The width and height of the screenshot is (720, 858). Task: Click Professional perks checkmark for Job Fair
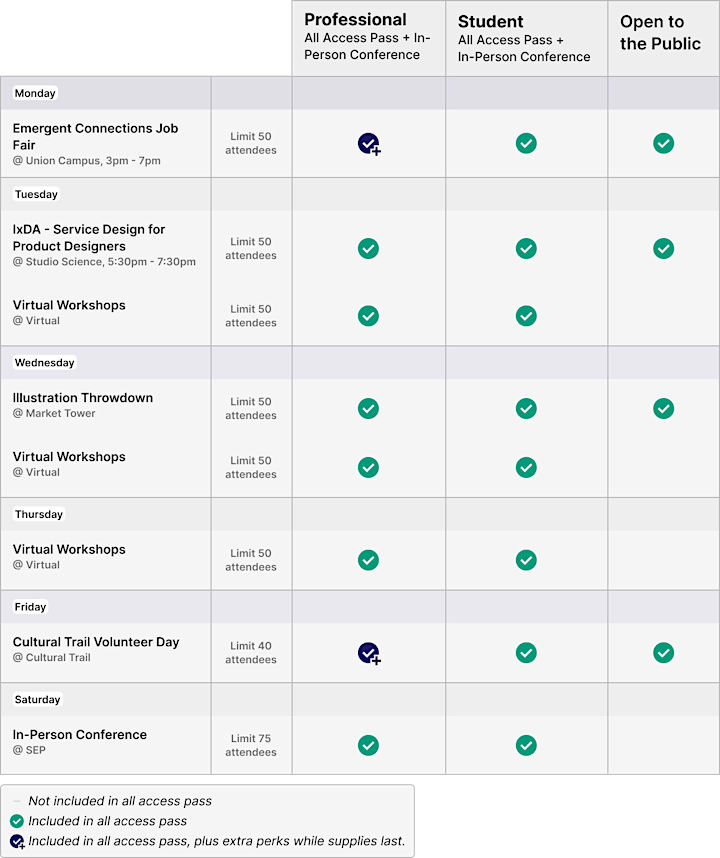click(x=369, y=144)
